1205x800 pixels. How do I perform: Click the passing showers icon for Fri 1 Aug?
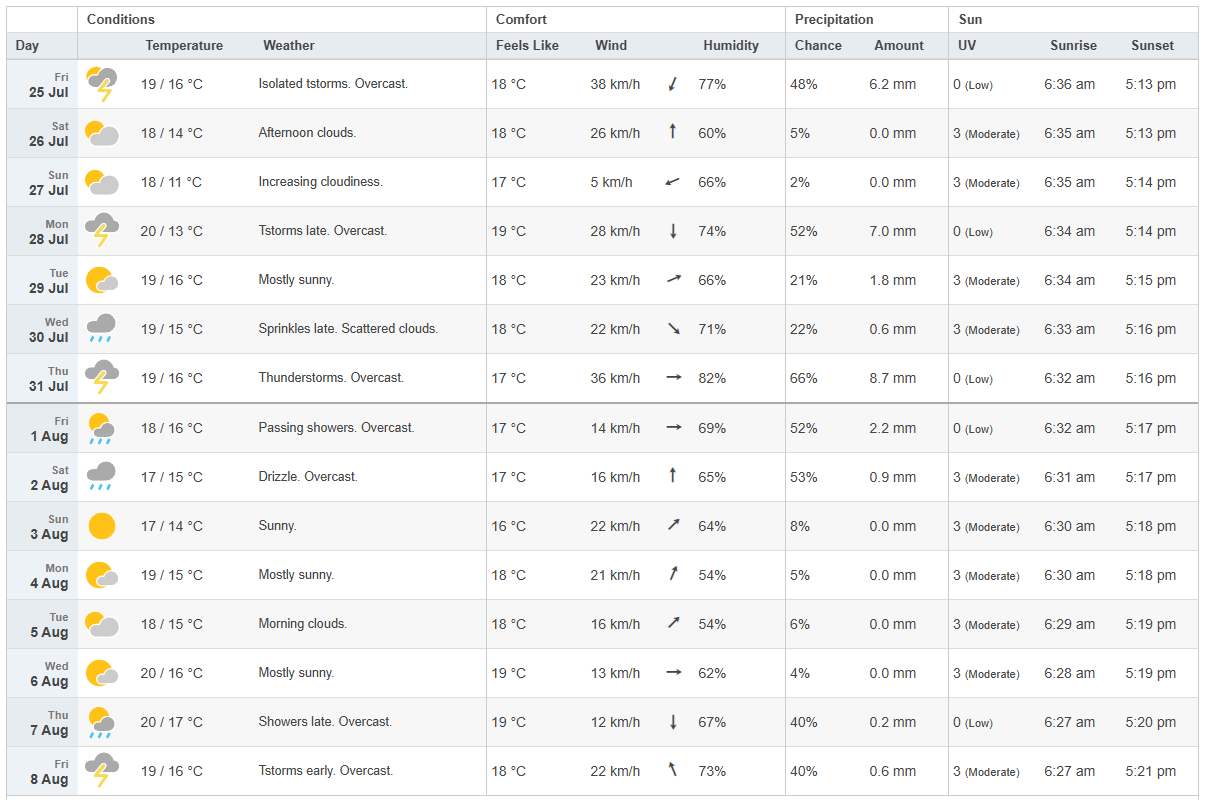pyautogui.click(x=101, y=428)
